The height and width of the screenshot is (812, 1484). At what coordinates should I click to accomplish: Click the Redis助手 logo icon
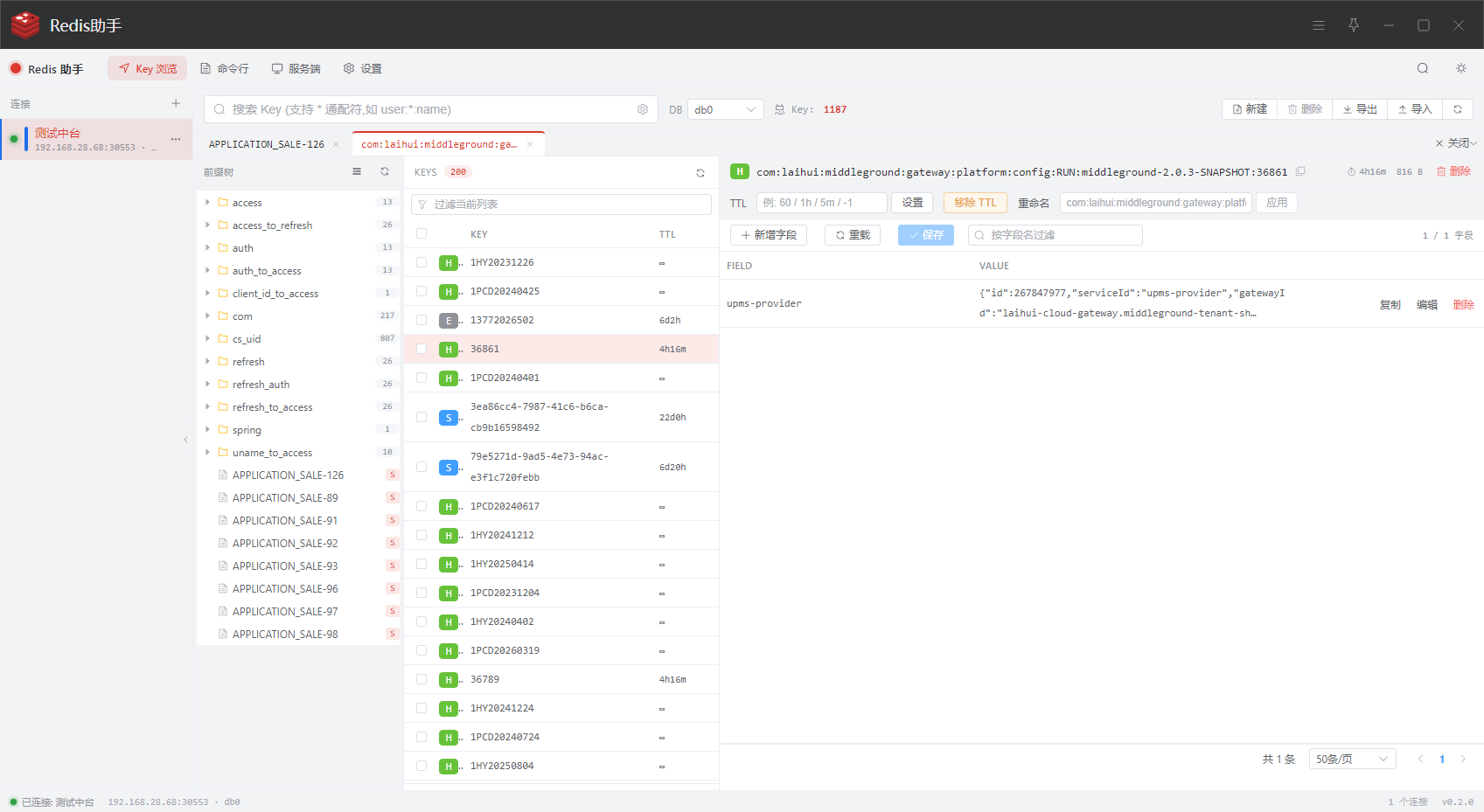(25, 25)
